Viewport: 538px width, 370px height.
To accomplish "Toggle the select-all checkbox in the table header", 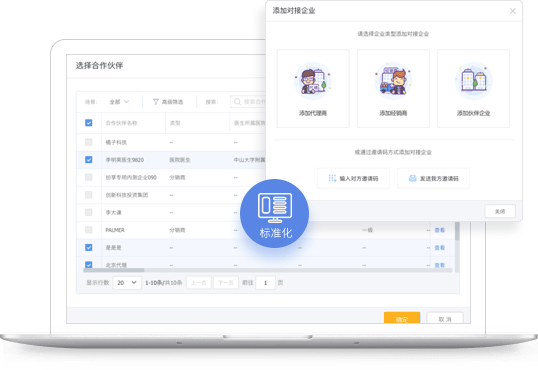I will pos(89,123).
